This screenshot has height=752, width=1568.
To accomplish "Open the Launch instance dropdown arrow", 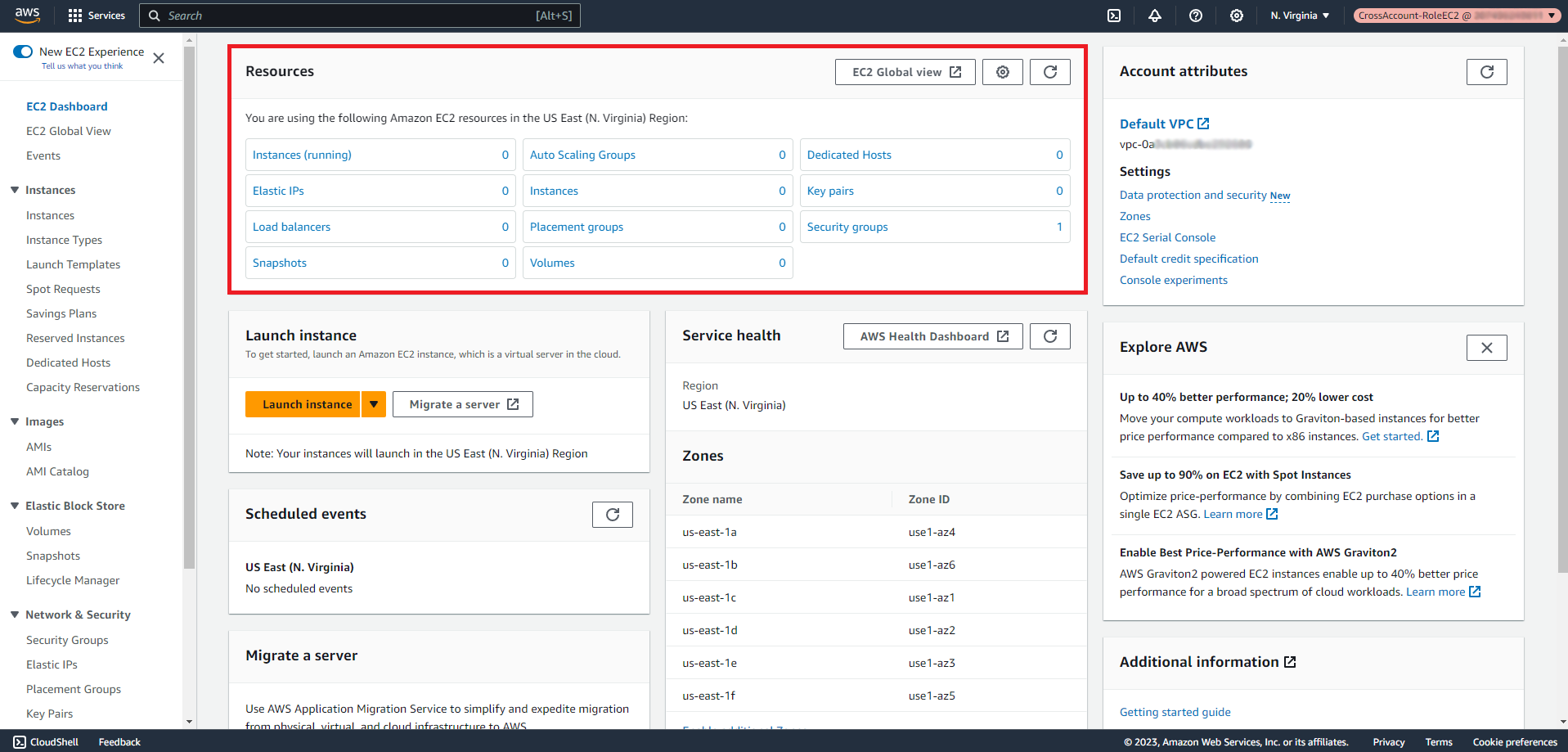I will point(374,404).
